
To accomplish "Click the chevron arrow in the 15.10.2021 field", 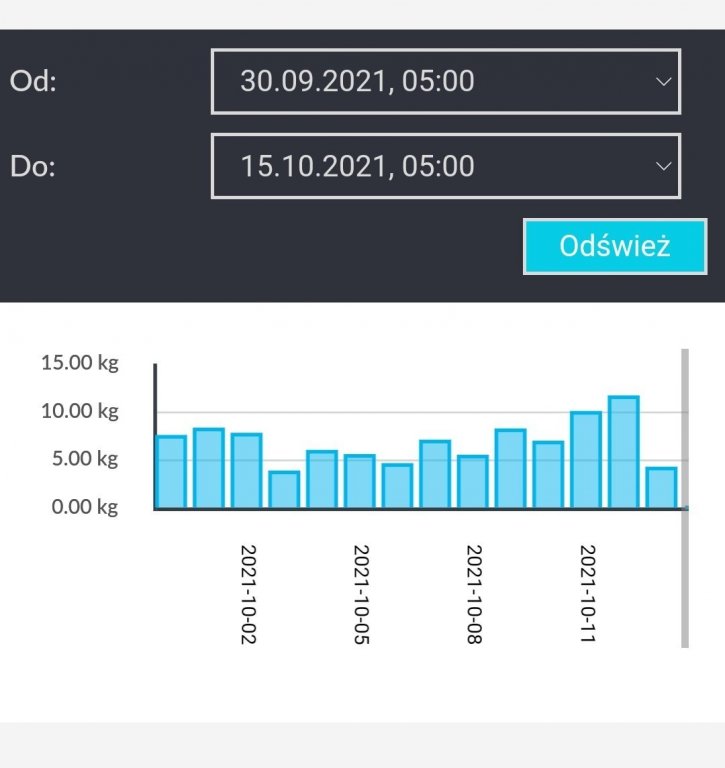I will (x=663, y=166).
